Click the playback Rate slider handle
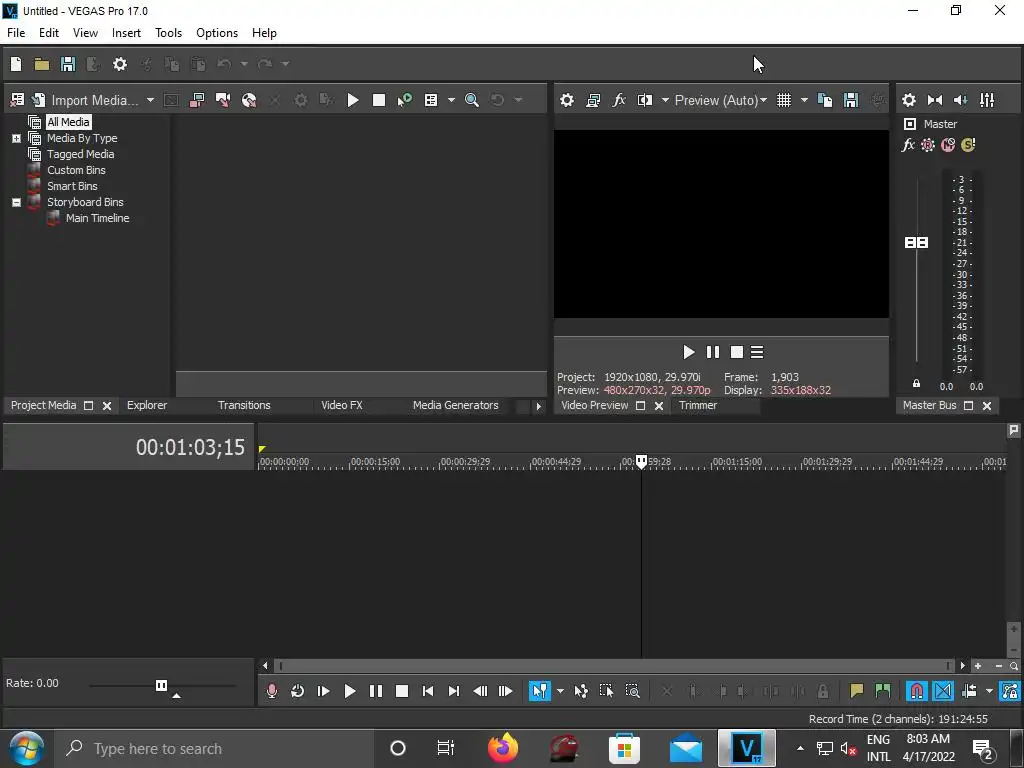The width and height of the screenshot is (1024, 768). tap(161, 685)
